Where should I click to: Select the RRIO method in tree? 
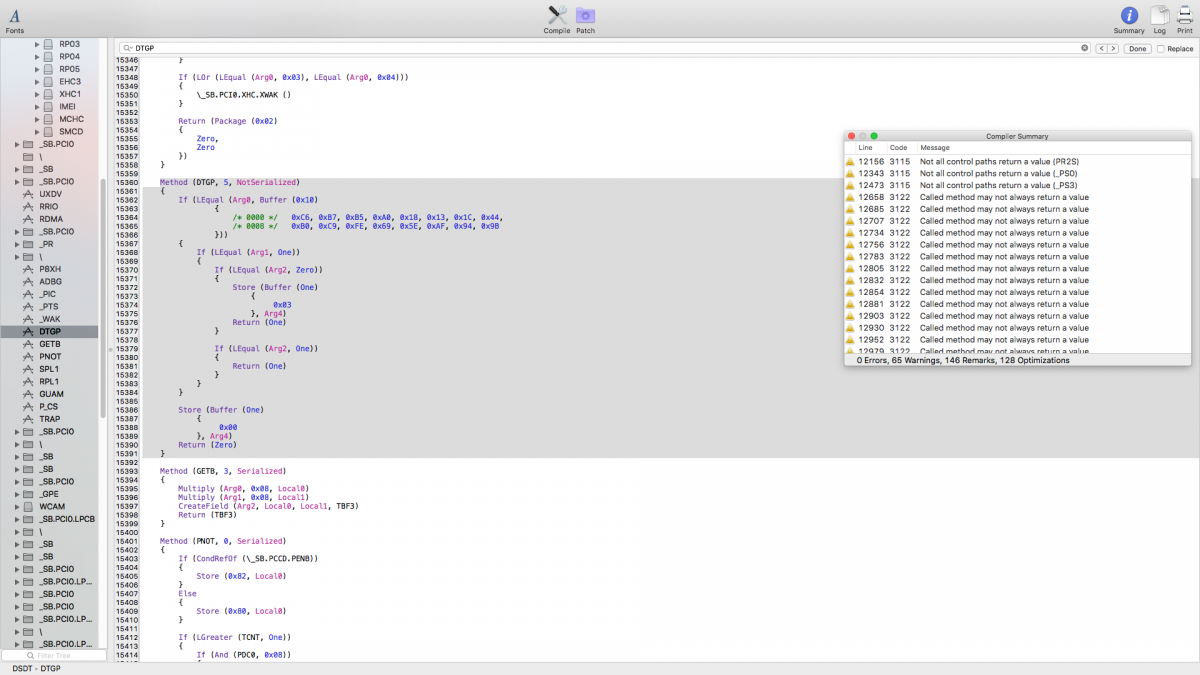[48, 206]
